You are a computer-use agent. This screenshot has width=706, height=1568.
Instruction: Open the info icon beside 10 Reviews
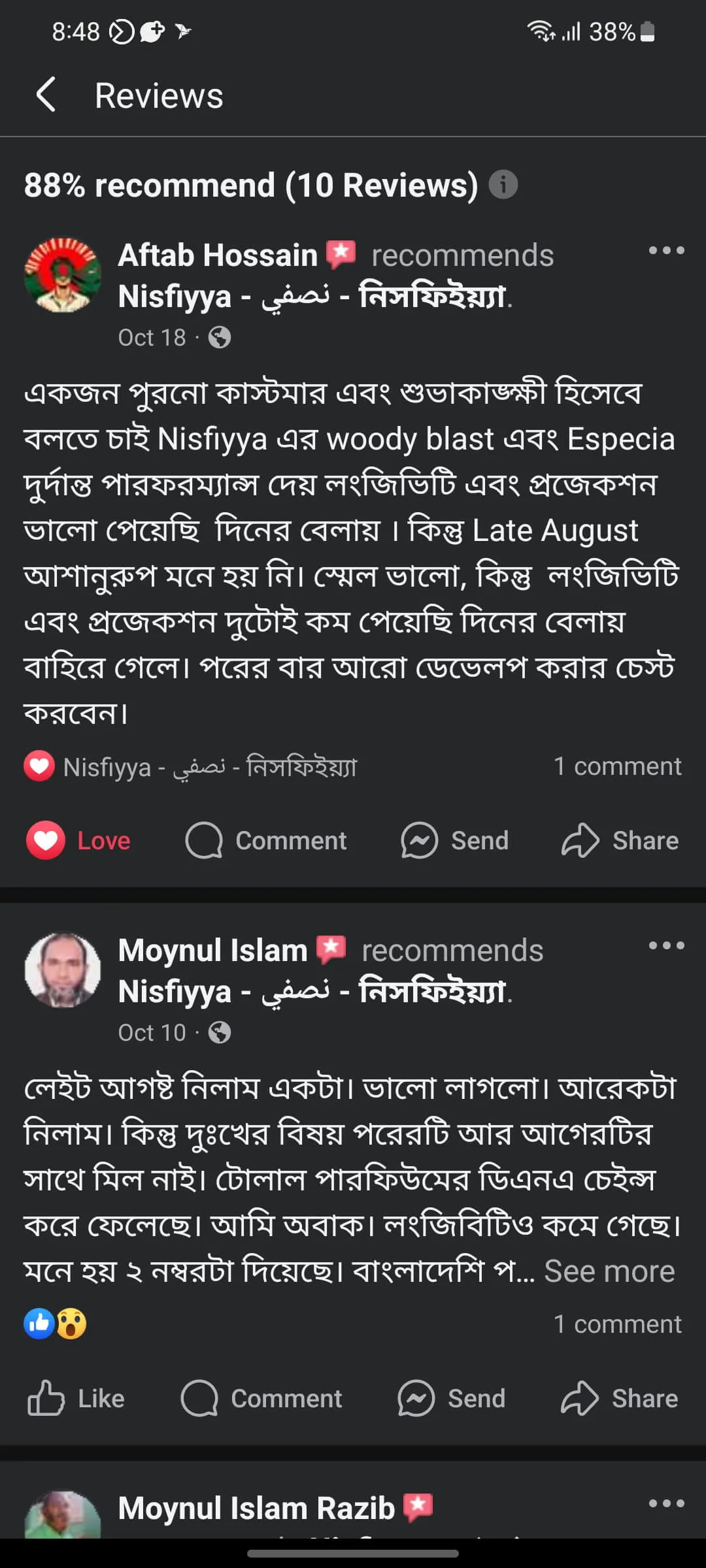(x=503, y=185)
